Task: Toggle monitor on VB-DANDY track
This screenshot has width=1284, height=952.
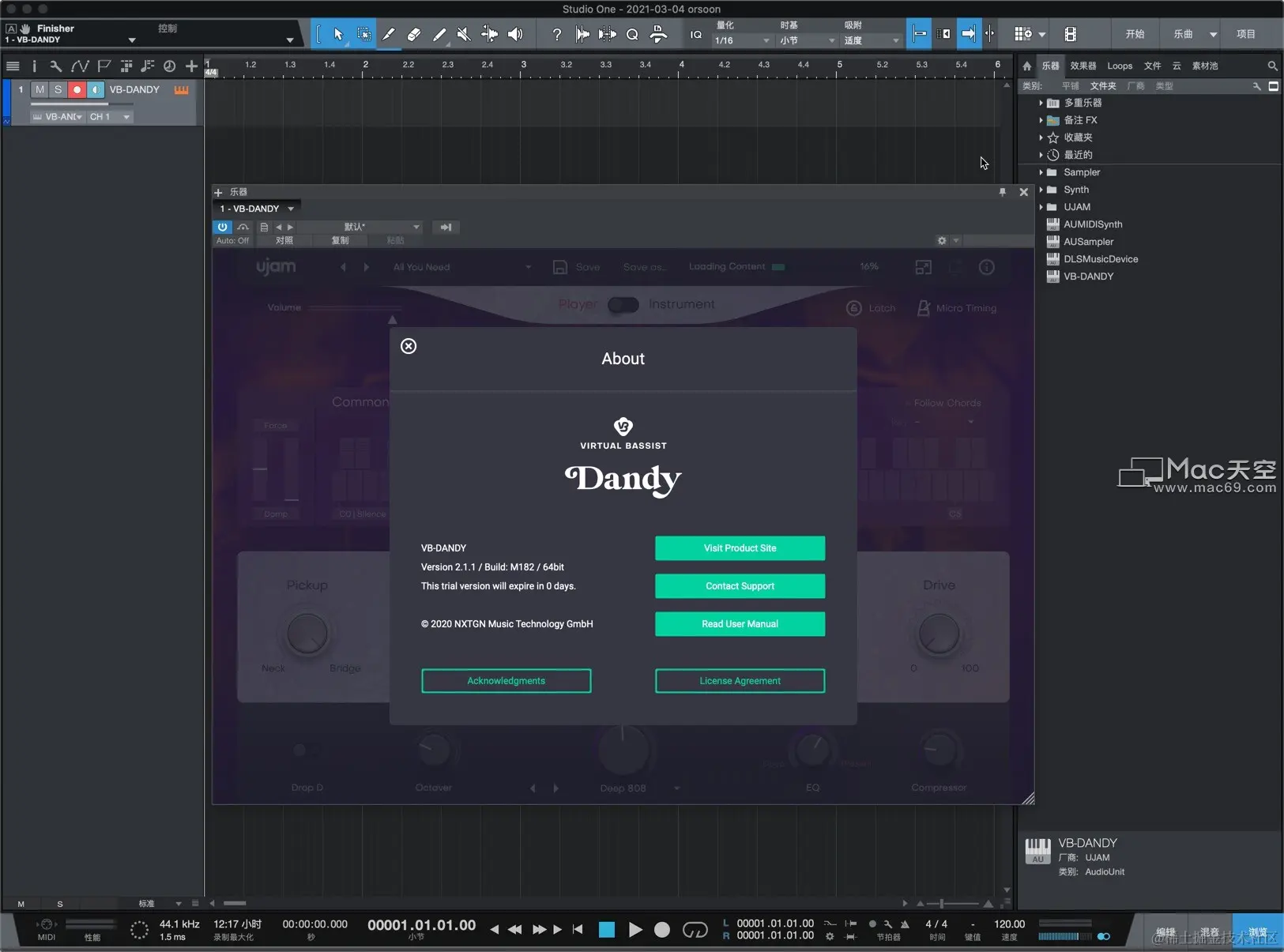Action: coord(95,90)
